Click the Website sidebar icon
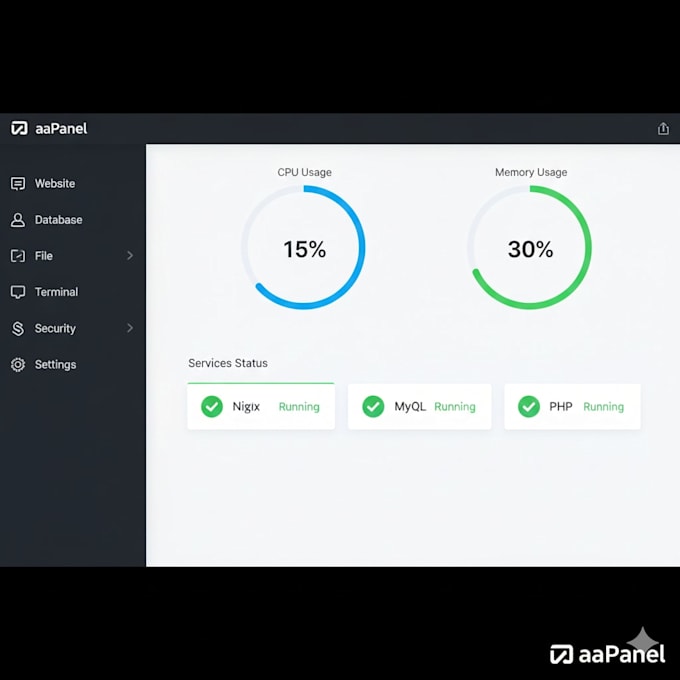The height and width of the screenshot is (680, 680). [x=18, y=183]
